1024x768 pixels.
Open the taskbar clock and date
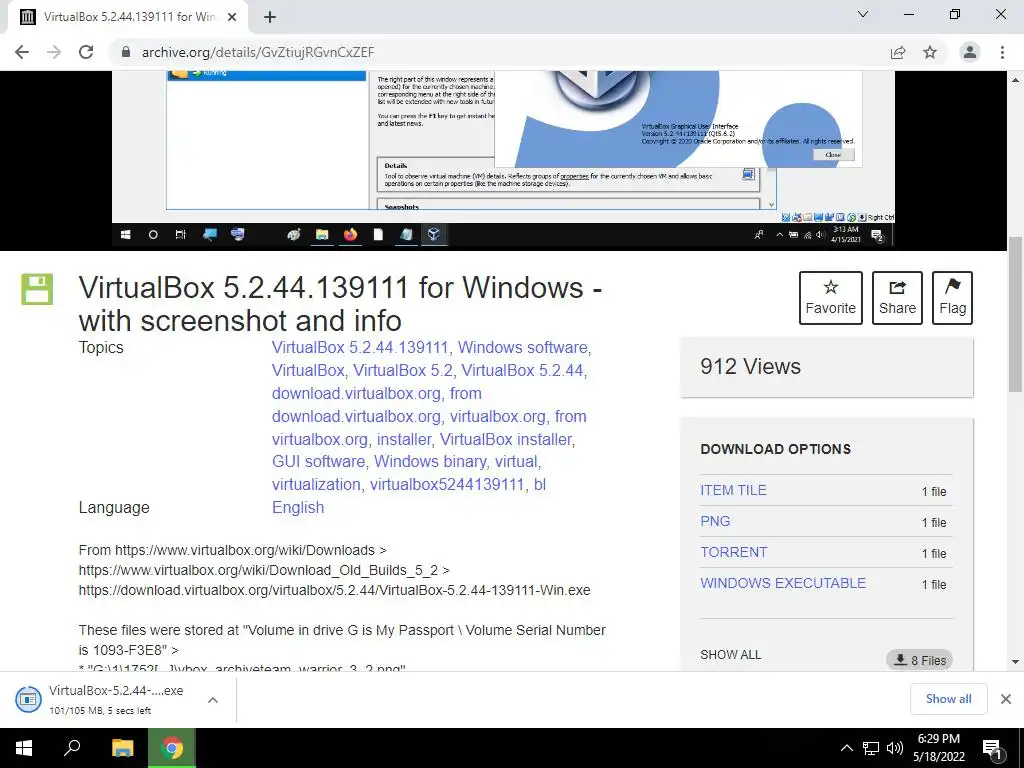[938, 748]
